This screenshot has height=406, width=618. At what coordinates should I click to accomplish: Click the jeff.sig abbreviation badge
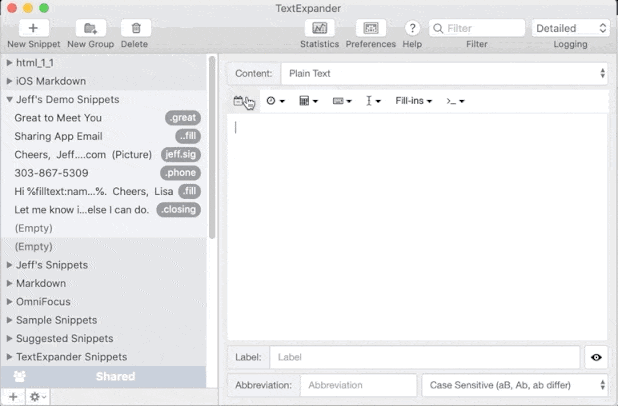[181, 155]
